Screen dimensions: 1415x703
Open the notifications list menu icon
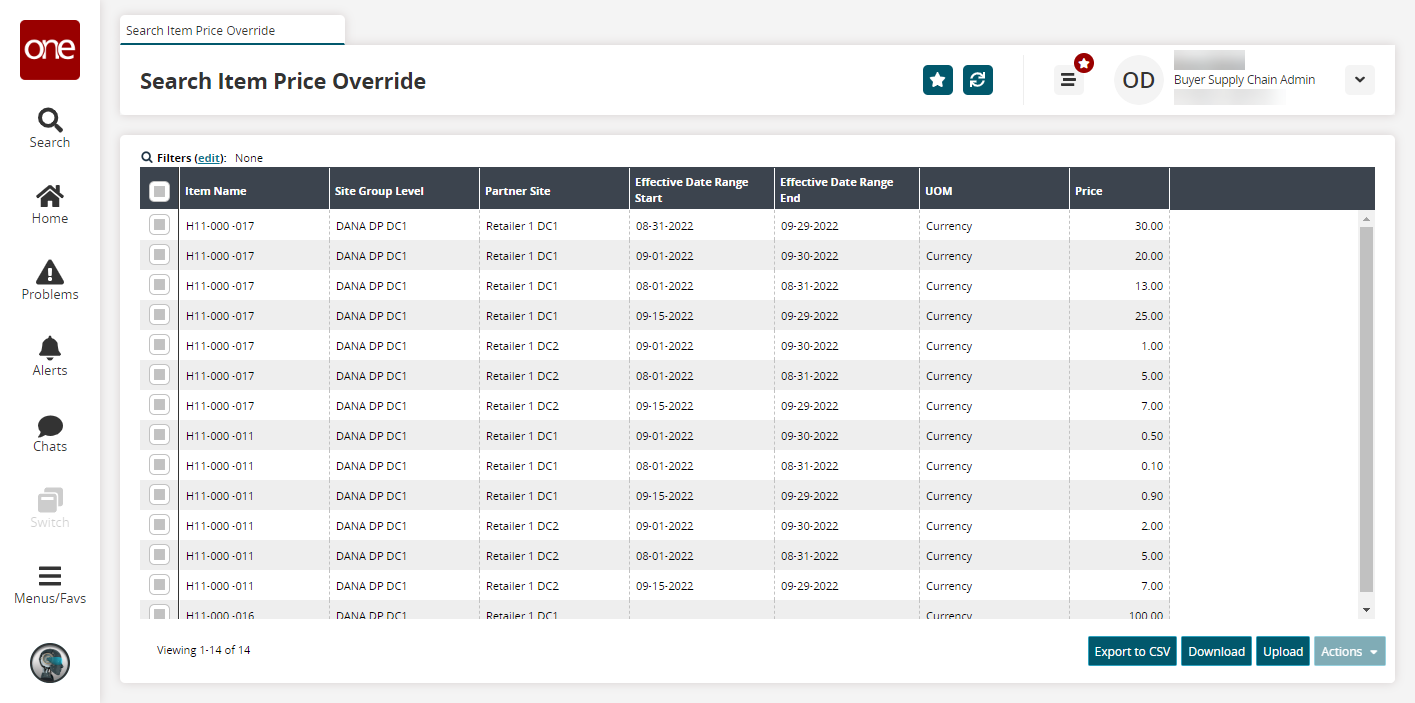[x=1069, y=80]
